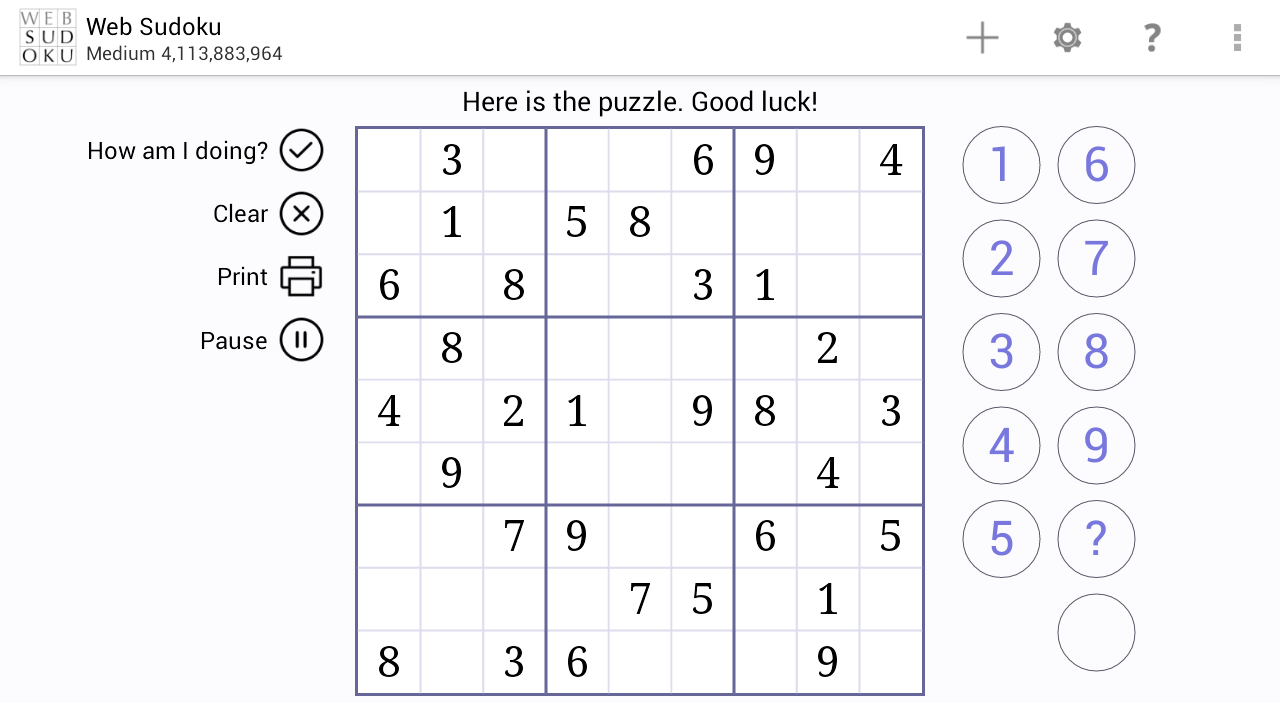The image size is (1280, 703).
Task: Open help with the question mark icon
Action: pos(1151,38)
